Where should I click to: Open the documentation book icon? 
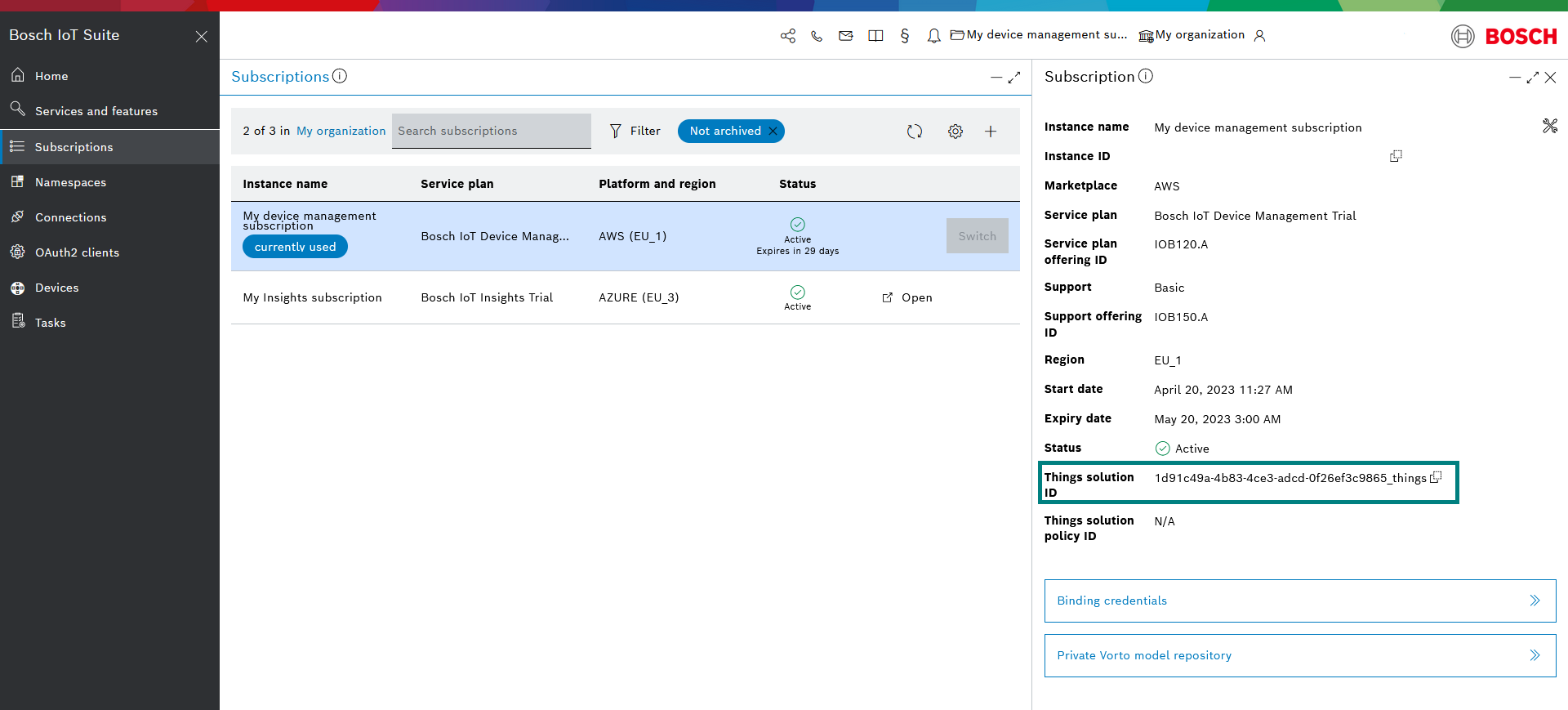tap(875, 36)
